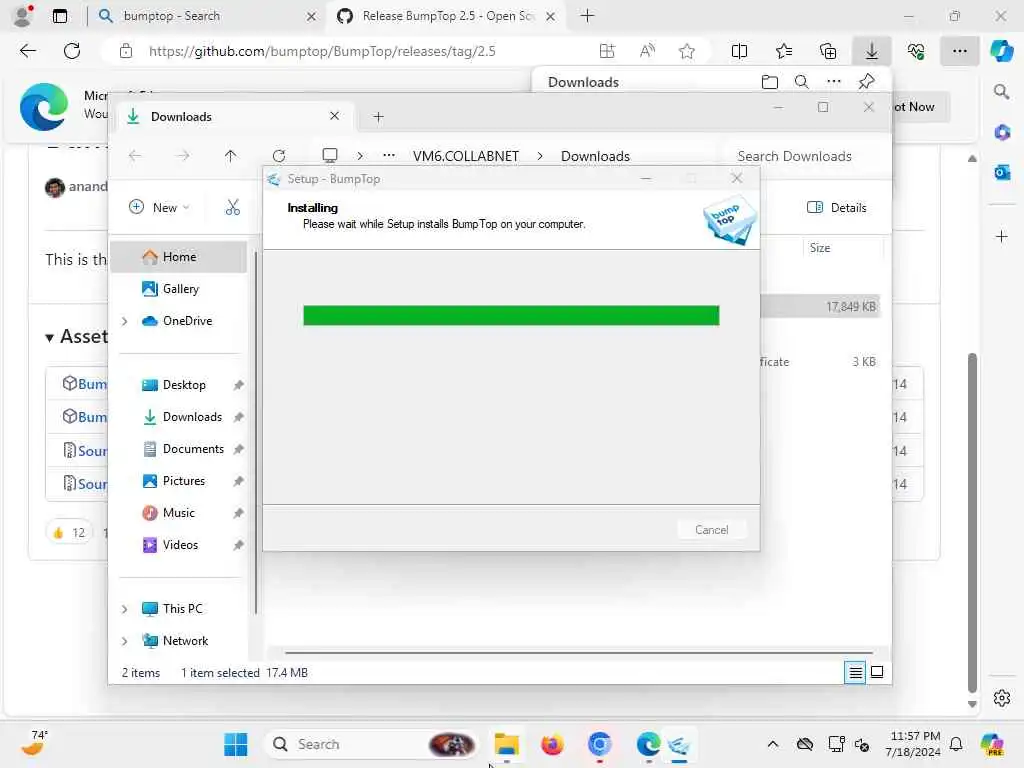This screenshot has height=768, width=1024.
Task: Go back in Edge browser
Action: (27, 51)
